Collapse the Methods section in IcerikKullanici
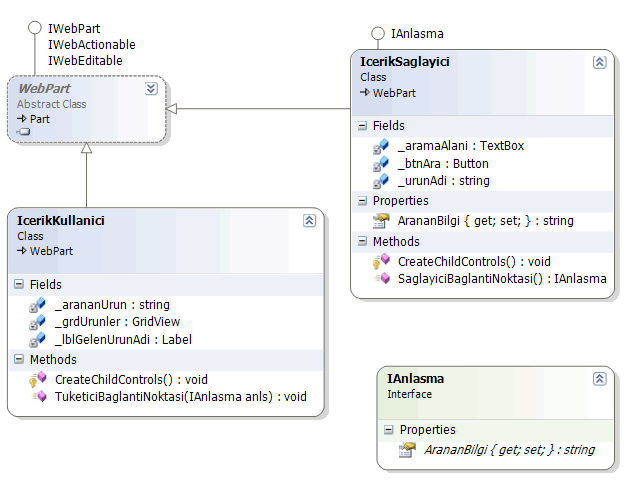This screenshot has width=630, height=486. tap(20, 360)
